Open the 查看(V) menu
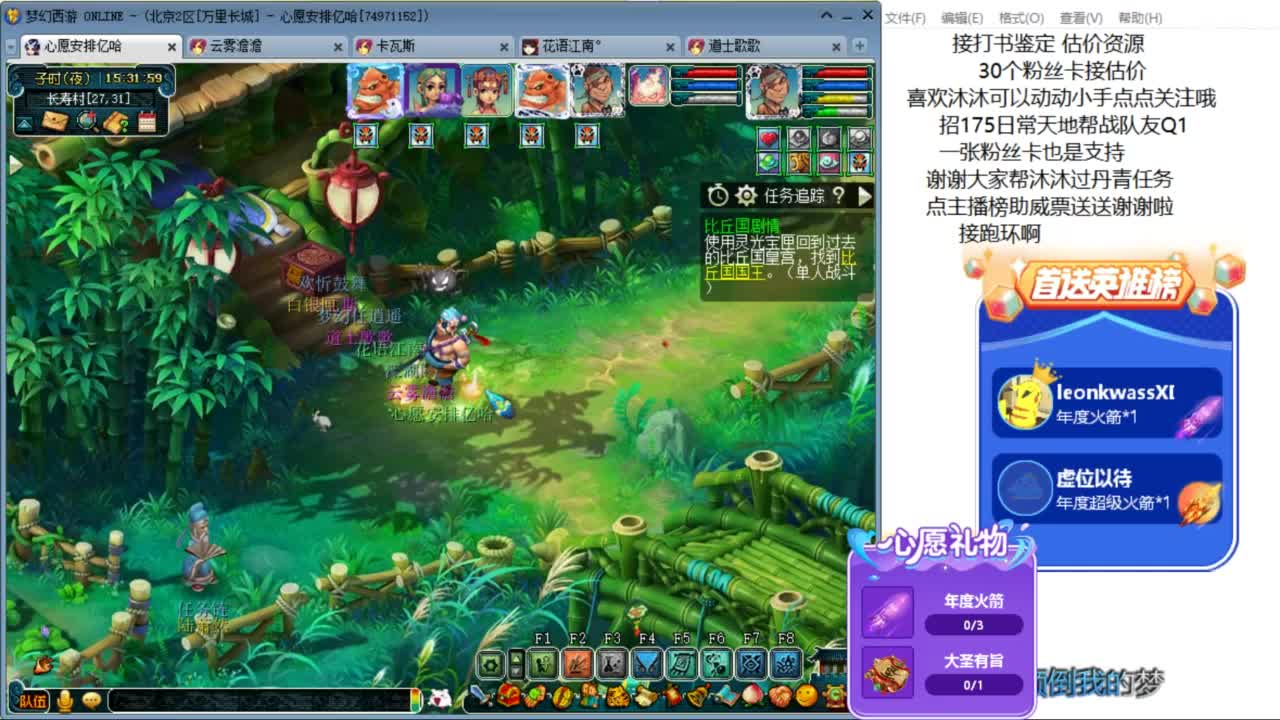Image resolution: width=1280 pixels, height=720 pixels. click(1081, 18)
